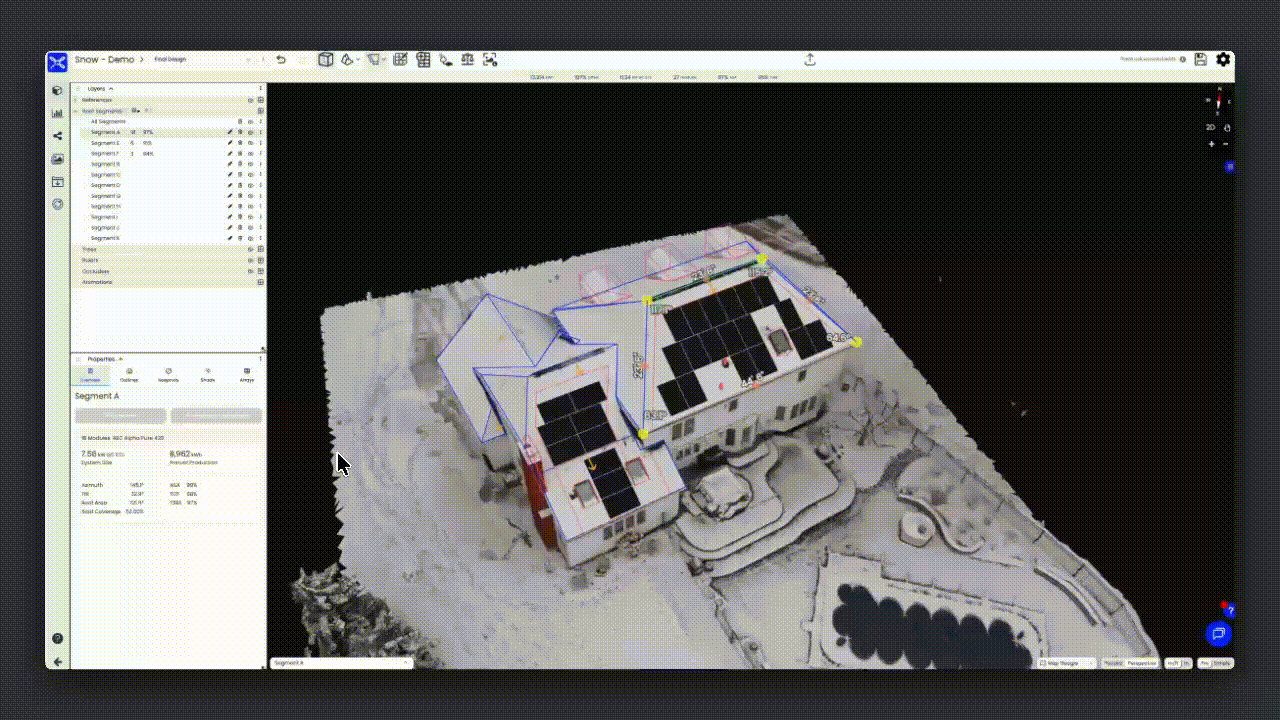Click the export upload icon in top bar
This screenshot has width=1280, height=720.
[810, 60]
